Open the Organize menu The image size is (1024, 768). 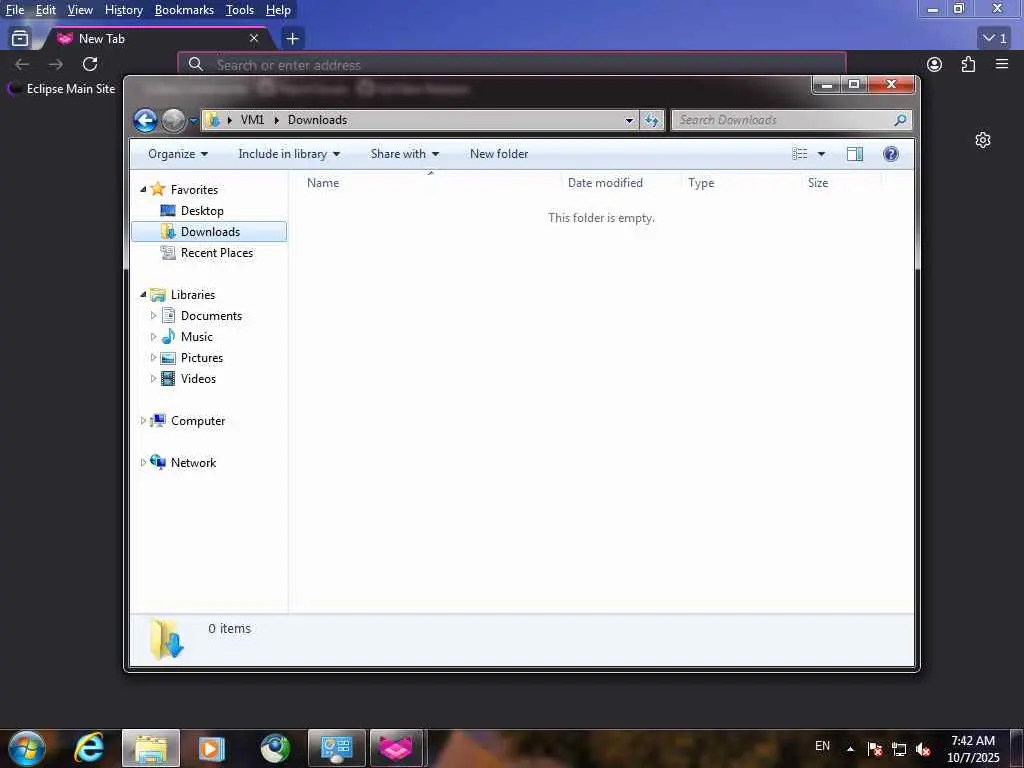click(178, 154)
